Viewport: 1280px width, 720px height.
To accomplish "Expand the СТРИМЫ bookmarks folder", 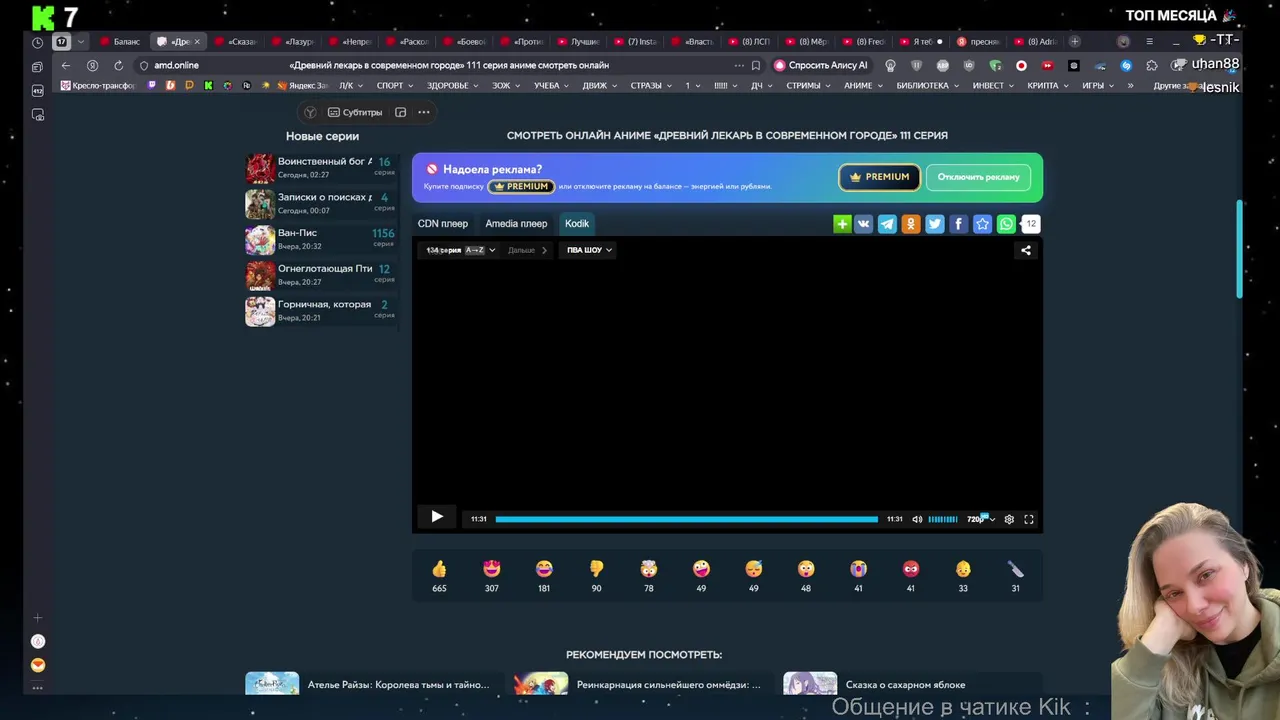I will pyautogui.click(x=808, y=86).
